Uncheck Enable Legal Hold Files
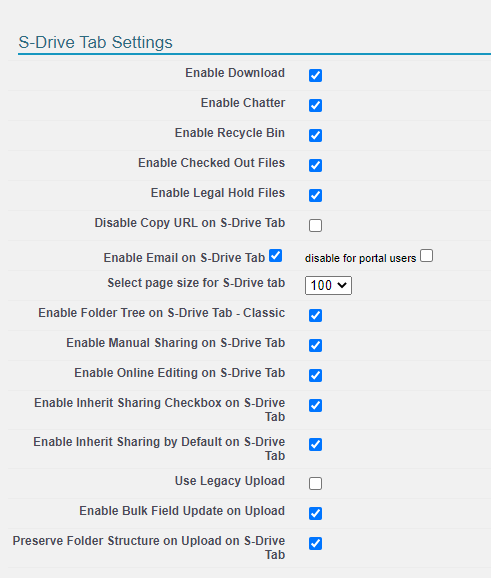This screenshot has height=578, width=491. click(315, 195)
